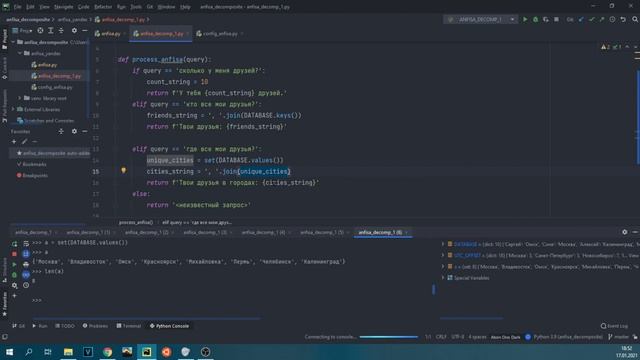Click the green Git commit checkmark
This screenshot has height=360, width=640.
(591, 19)
